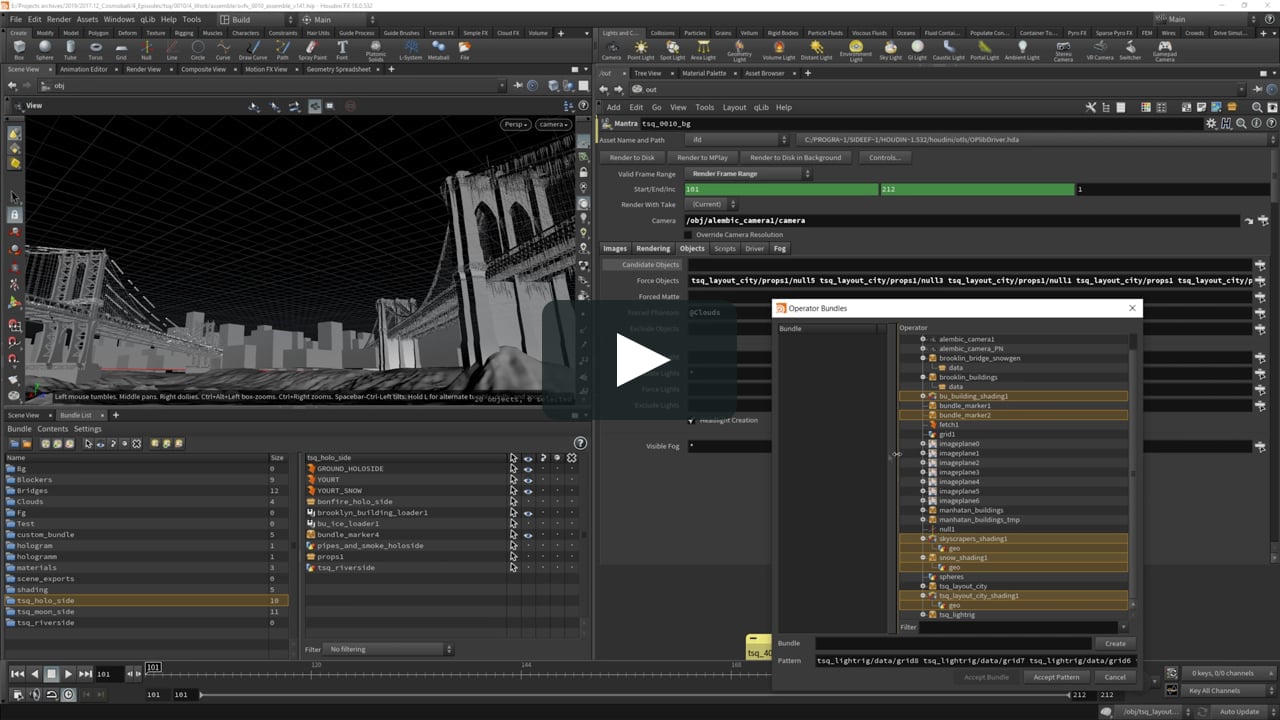Viewport: 1280px width, 720px height.
Task: Select the Sphere shelf tool
Action: click(45, 50)
